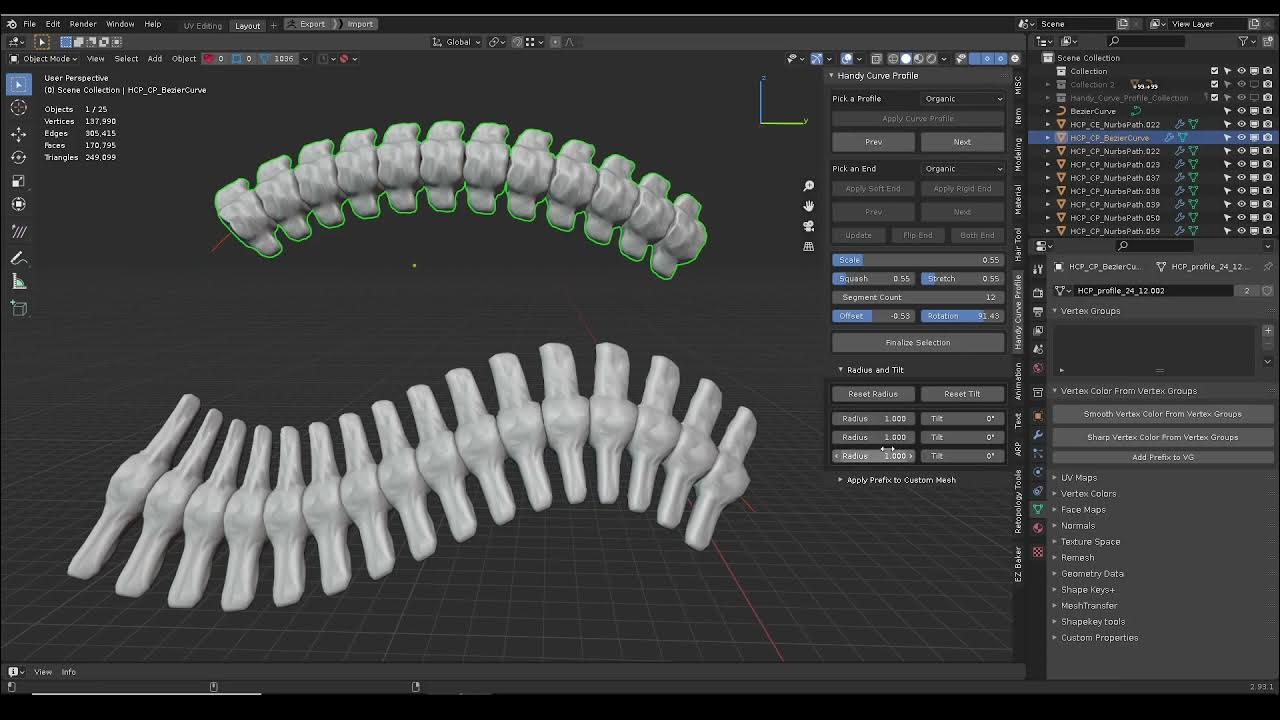Viewport: 1280px width, 720px height.
Task: Click the camera view icon in viewport gizmos
Action: pos(808,226)
